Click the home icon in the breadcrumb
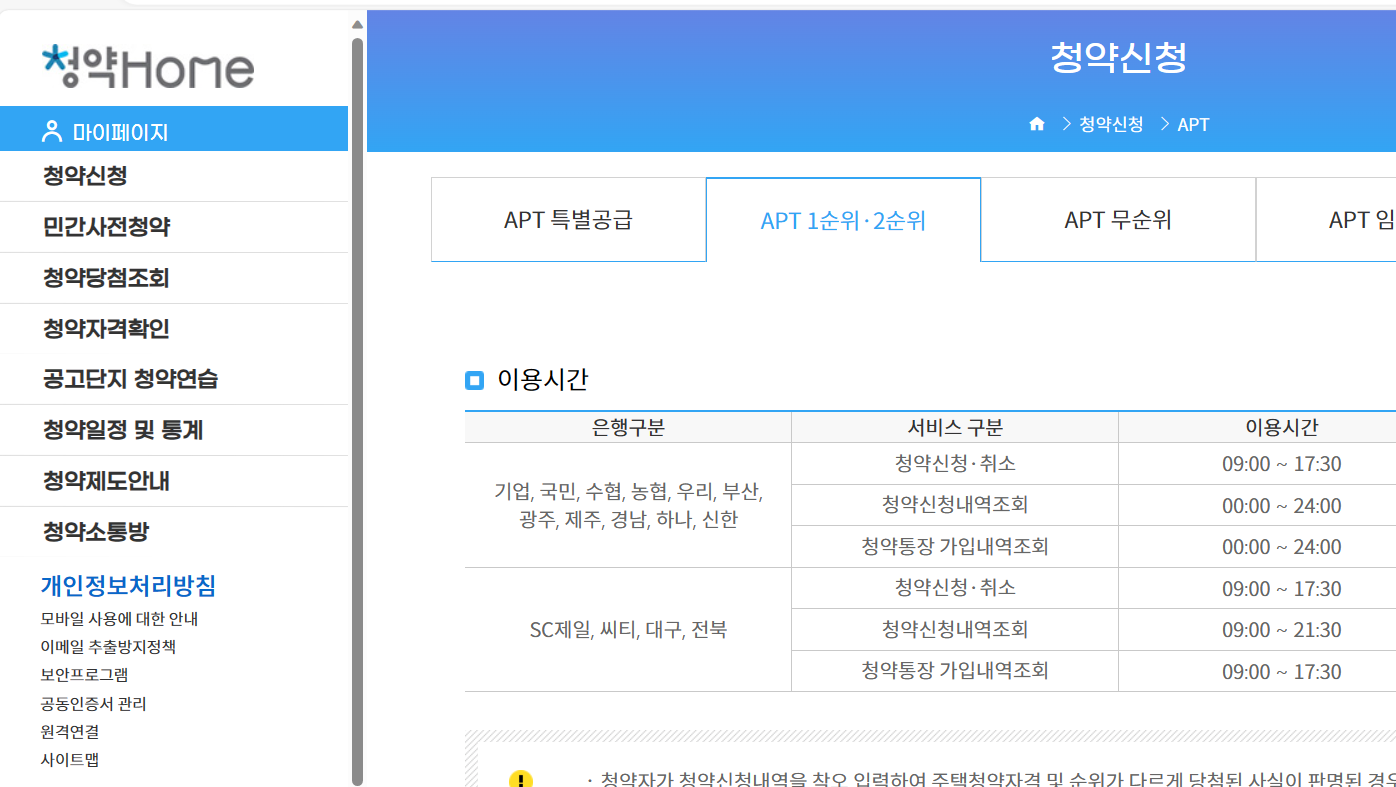This screenshot has height=787, width=1396. [1037, 124]
